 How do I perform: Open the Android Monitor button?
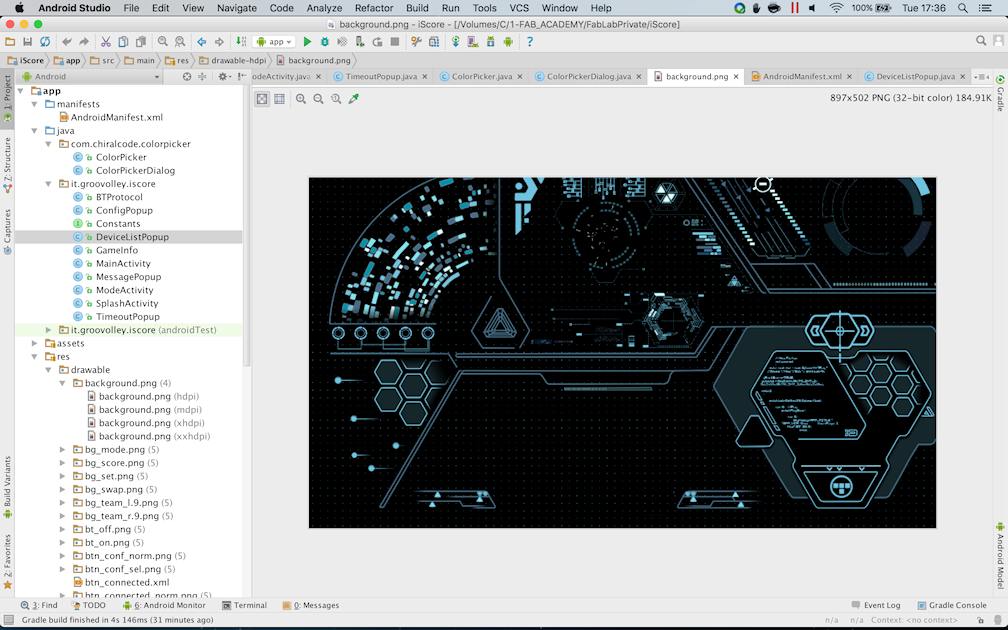[x=164, y=606]
